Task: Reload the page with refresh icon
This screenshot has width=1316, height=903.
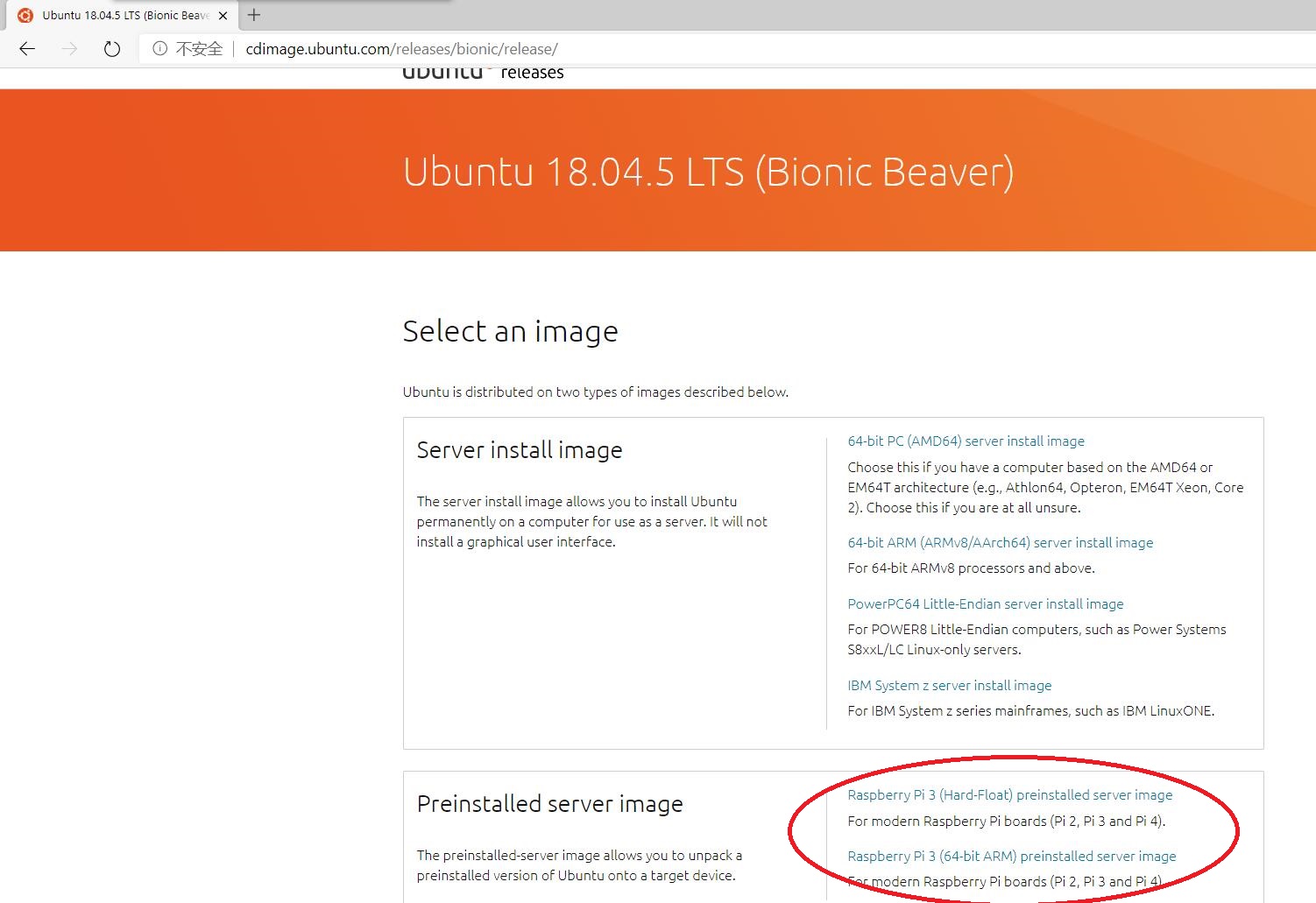Action: point(111,49)
